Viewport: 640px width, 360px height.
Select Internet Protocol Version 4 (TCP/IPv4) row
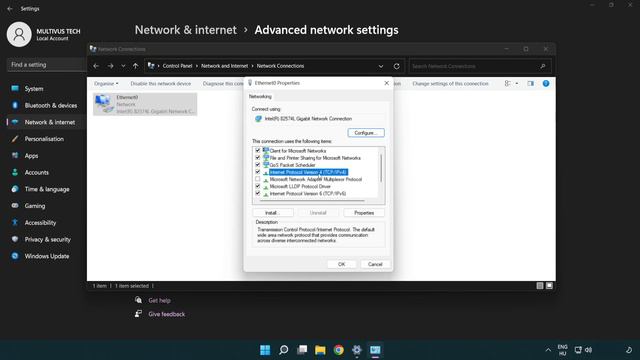point(308,172)
